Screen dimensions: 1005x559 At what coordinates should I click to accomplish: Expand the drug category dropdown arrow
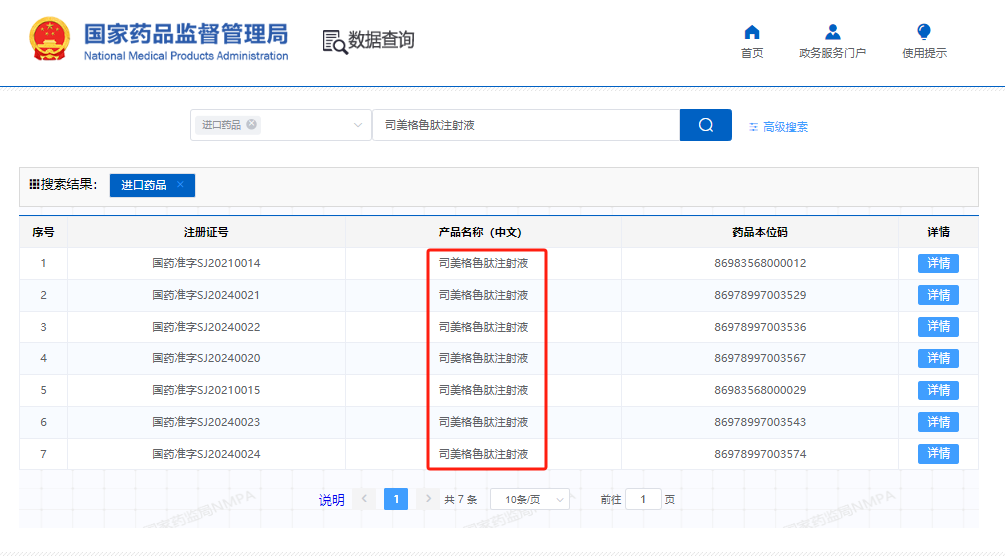click(358, 125)
